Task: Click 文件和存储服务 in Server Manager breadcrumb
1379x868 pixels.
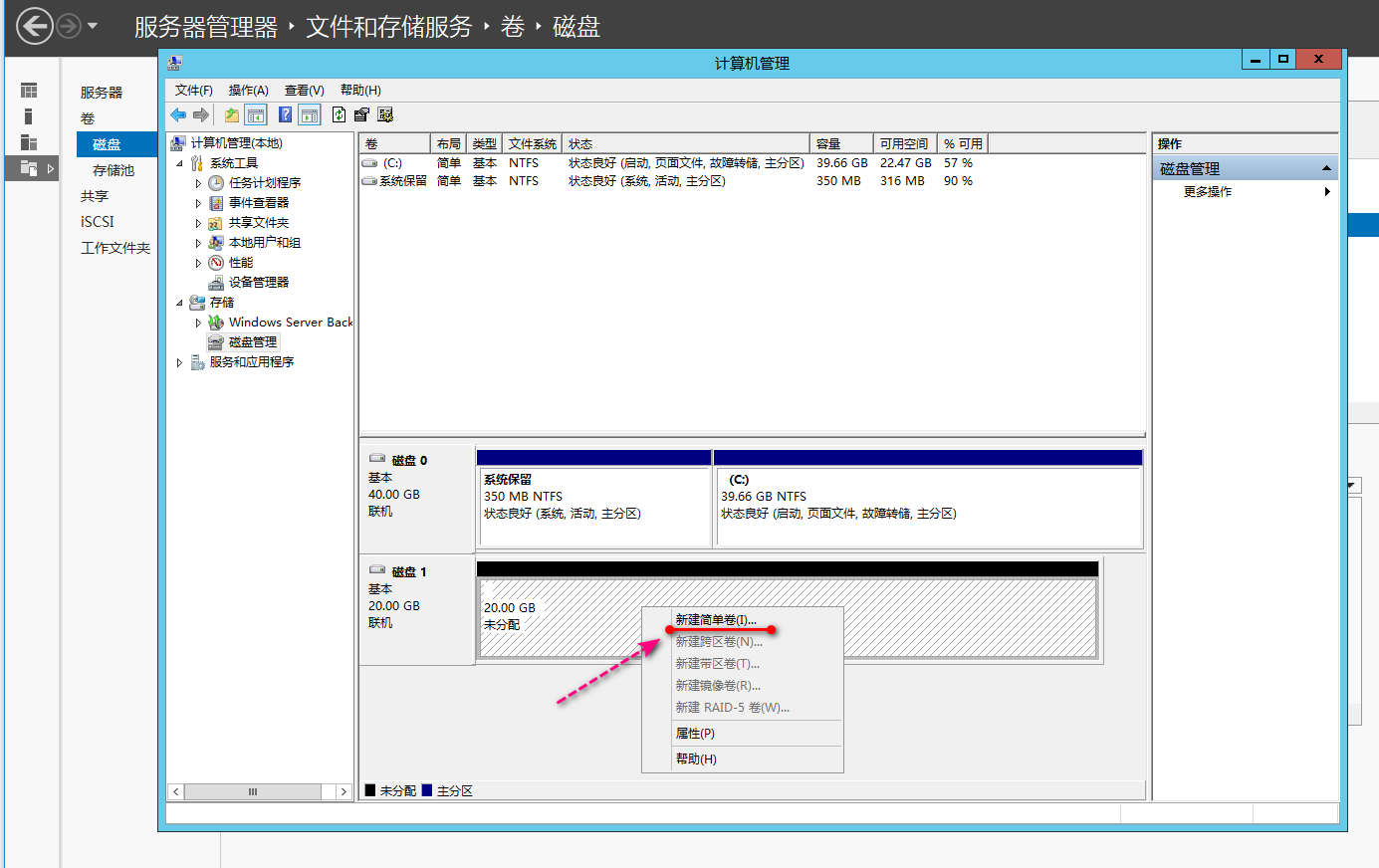Action: [x=388, y=27]
